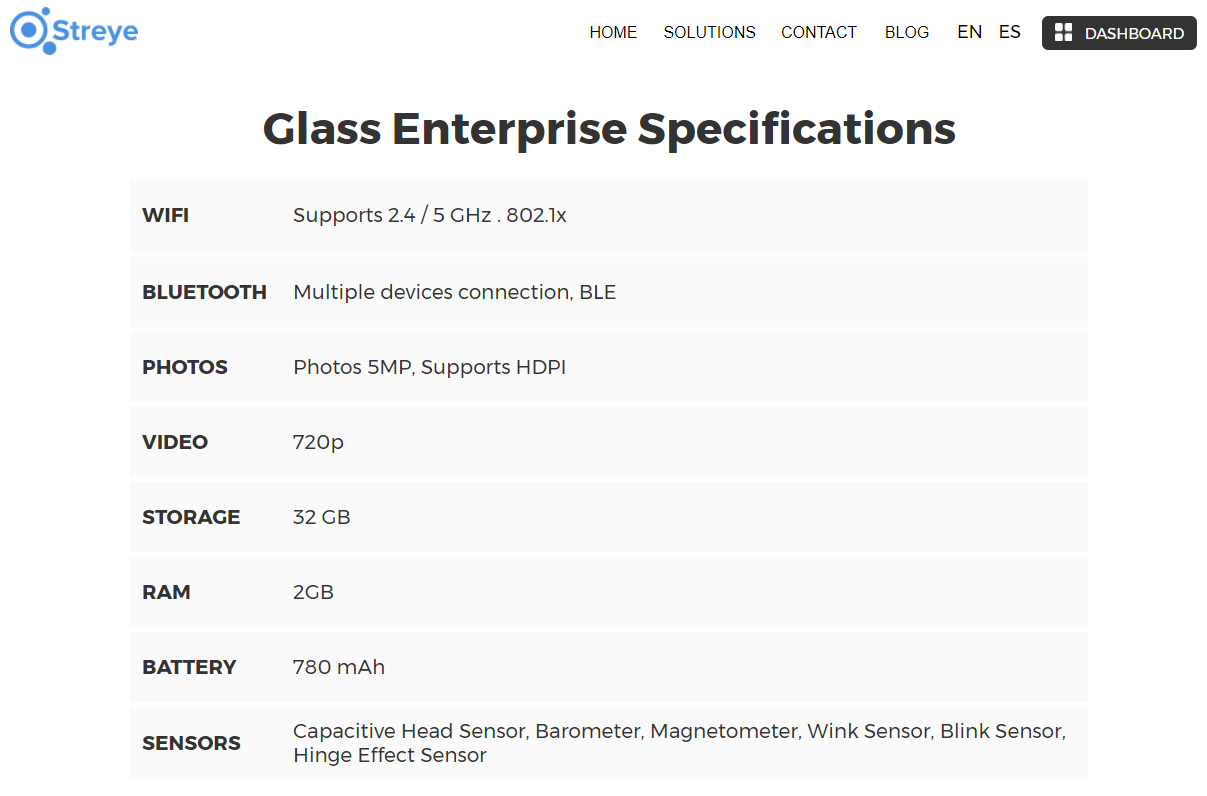The height and width of the screenshot is (796, 1207).
Task: Select the Glass Enterprise Specifications heading
Action: point(609,129)
